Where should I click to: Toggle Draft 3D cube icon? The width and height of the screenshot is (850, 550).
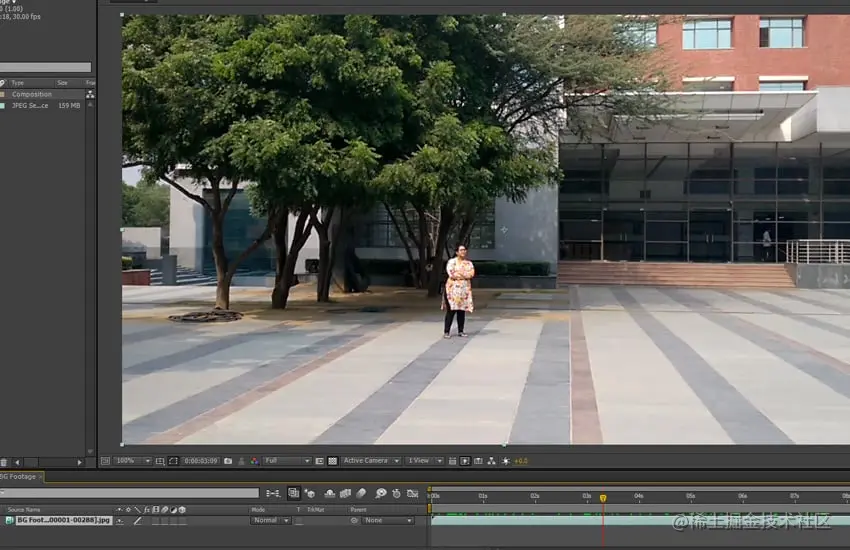pos(310,493)
